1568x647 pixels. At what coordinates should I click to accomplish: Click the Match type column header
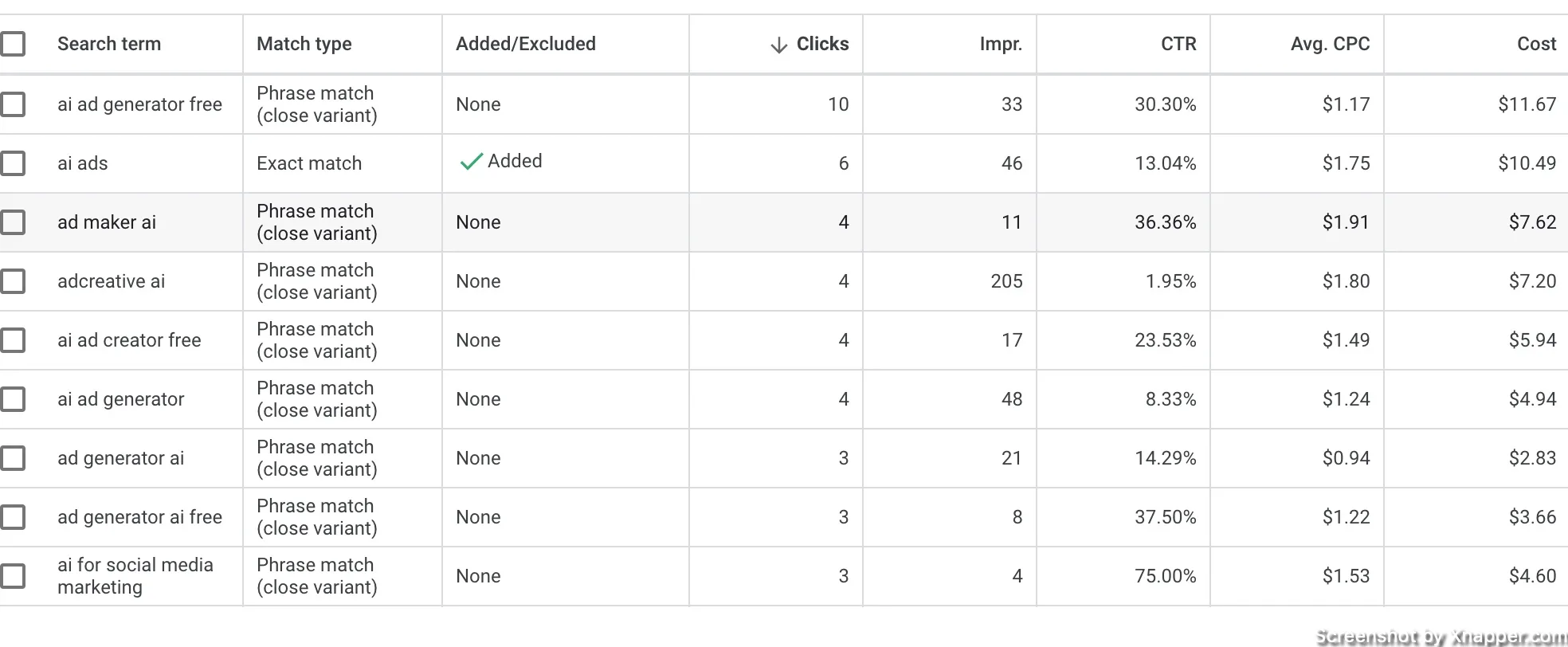(304, 44)
